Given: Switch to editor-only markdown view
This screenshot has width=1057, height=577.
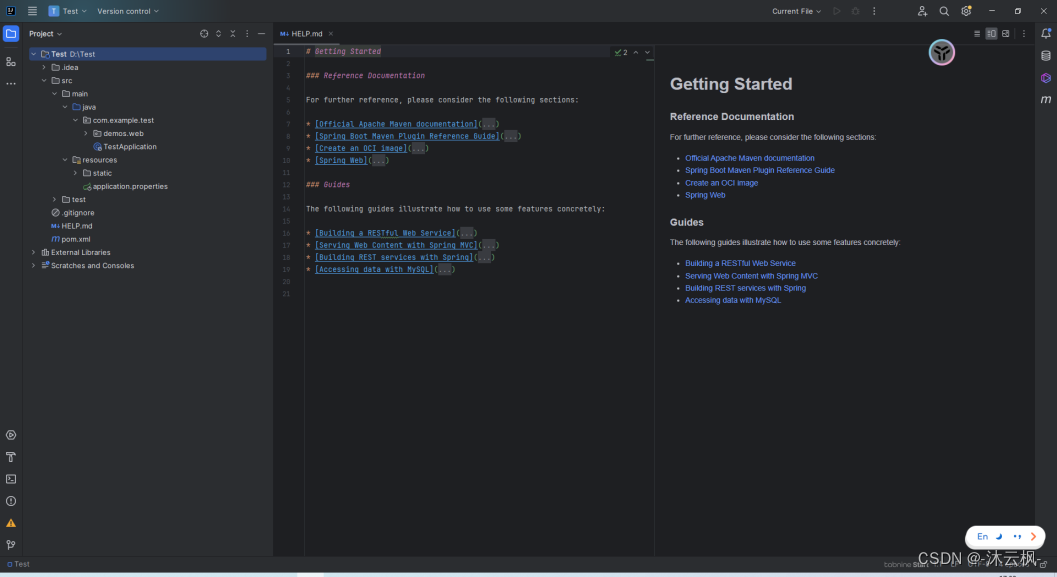Looking at the screenshot, I should (x=977, y=34).
